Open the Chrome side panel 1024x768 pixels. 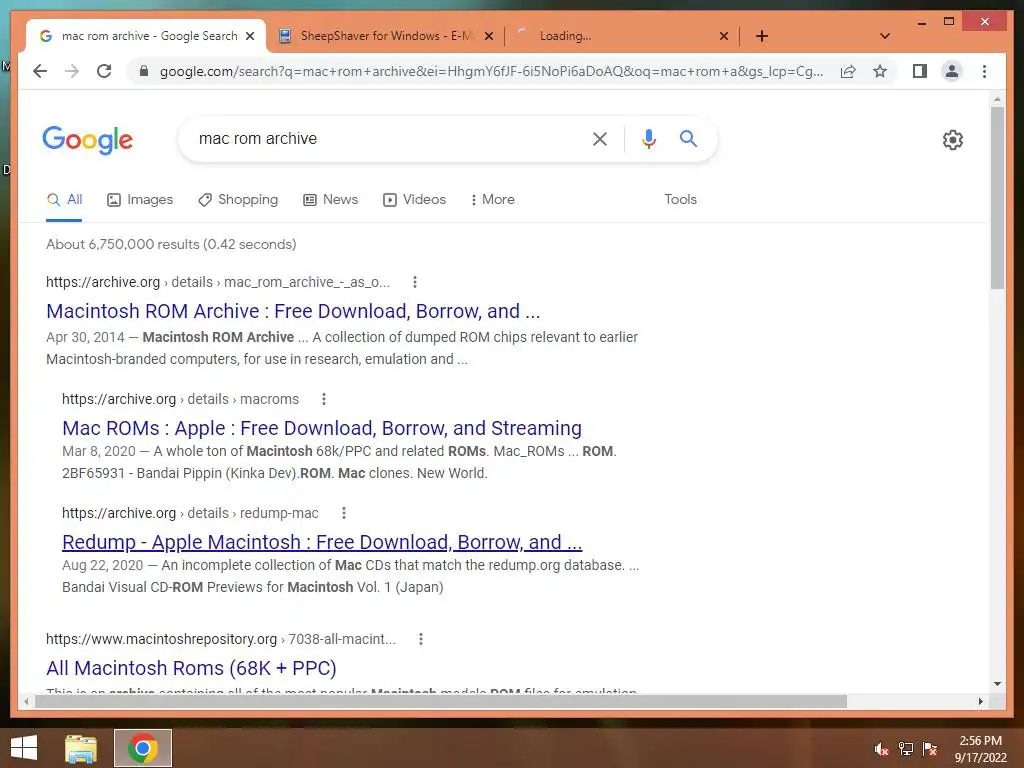pos(920,71)
